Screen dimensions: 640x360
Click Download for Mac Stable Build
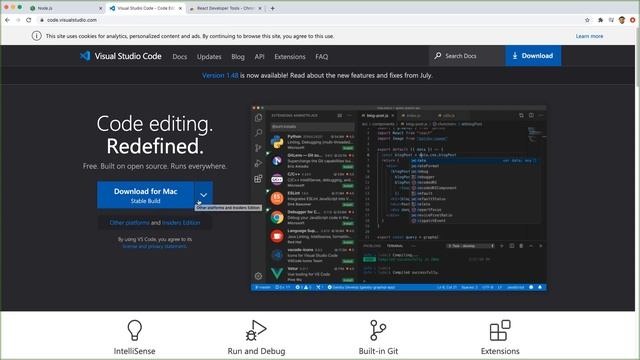(x=145, y=195)
